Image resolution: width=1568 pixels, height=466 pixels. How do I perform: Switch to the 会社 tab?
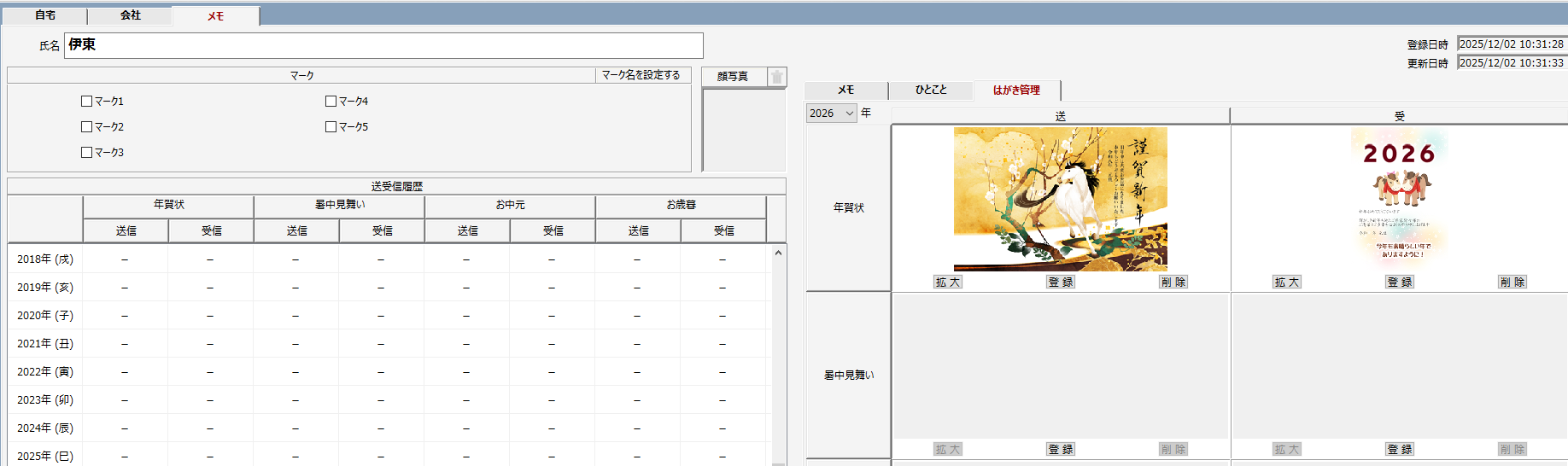[x=130, y=15]
